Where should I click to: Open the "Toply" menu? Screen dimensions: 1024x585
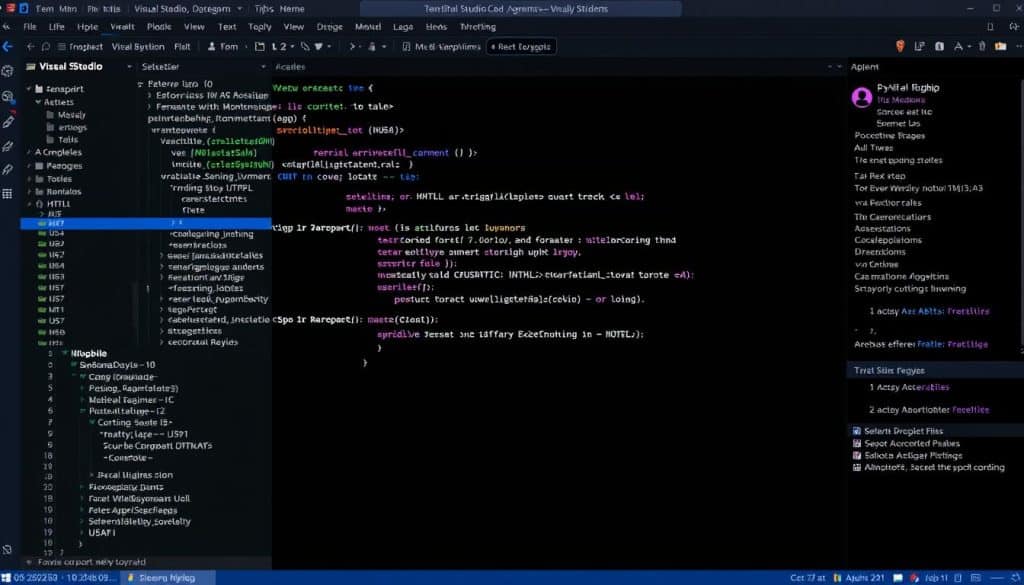(x=259, y=27)
